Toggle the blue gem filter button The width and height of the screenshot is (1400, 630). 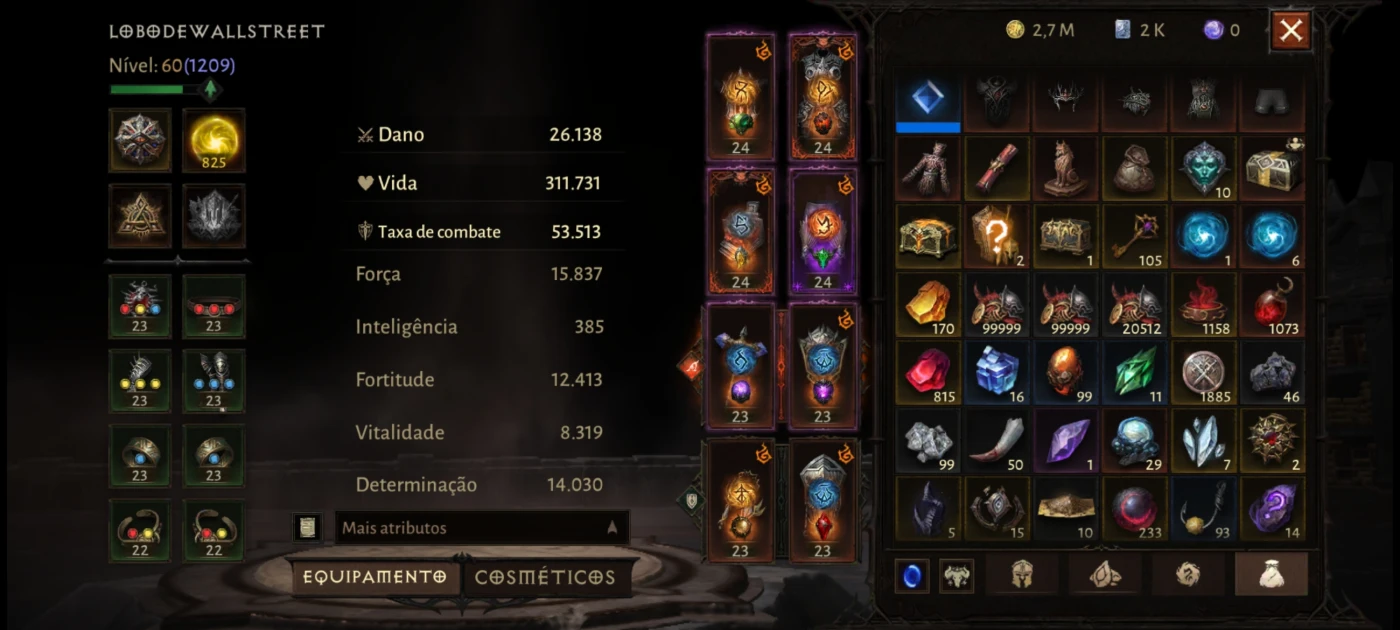(x=911, y=576)
